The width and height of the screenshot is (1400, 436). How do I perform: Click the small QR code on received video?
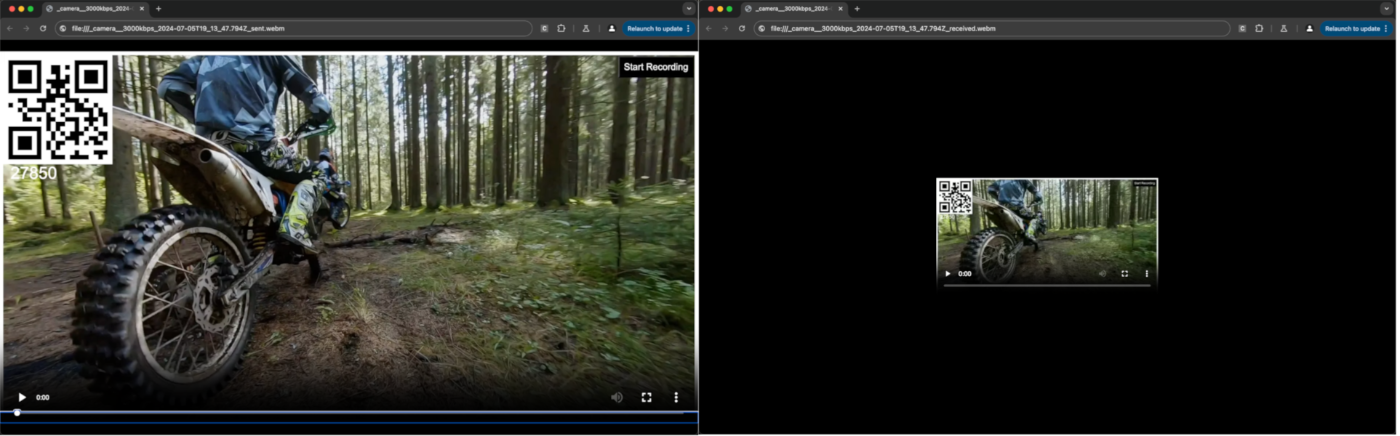click(955, 197)
